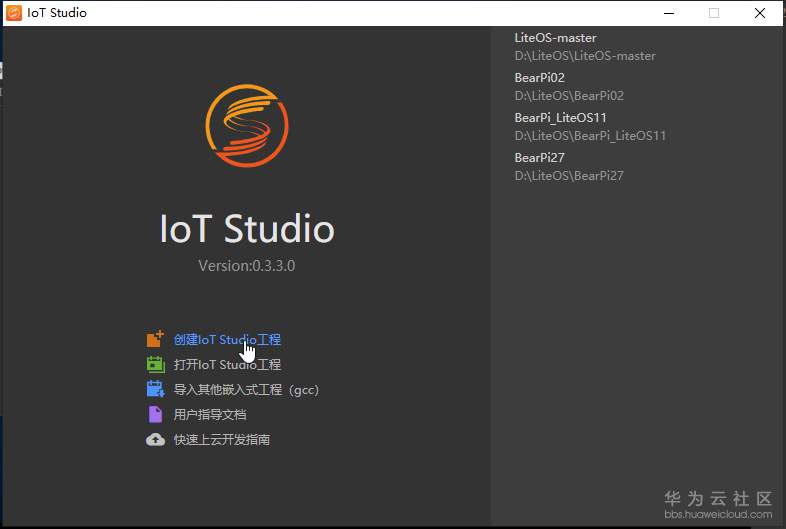Open recent project BearPi_LiteOS11

tap(560, 118)
